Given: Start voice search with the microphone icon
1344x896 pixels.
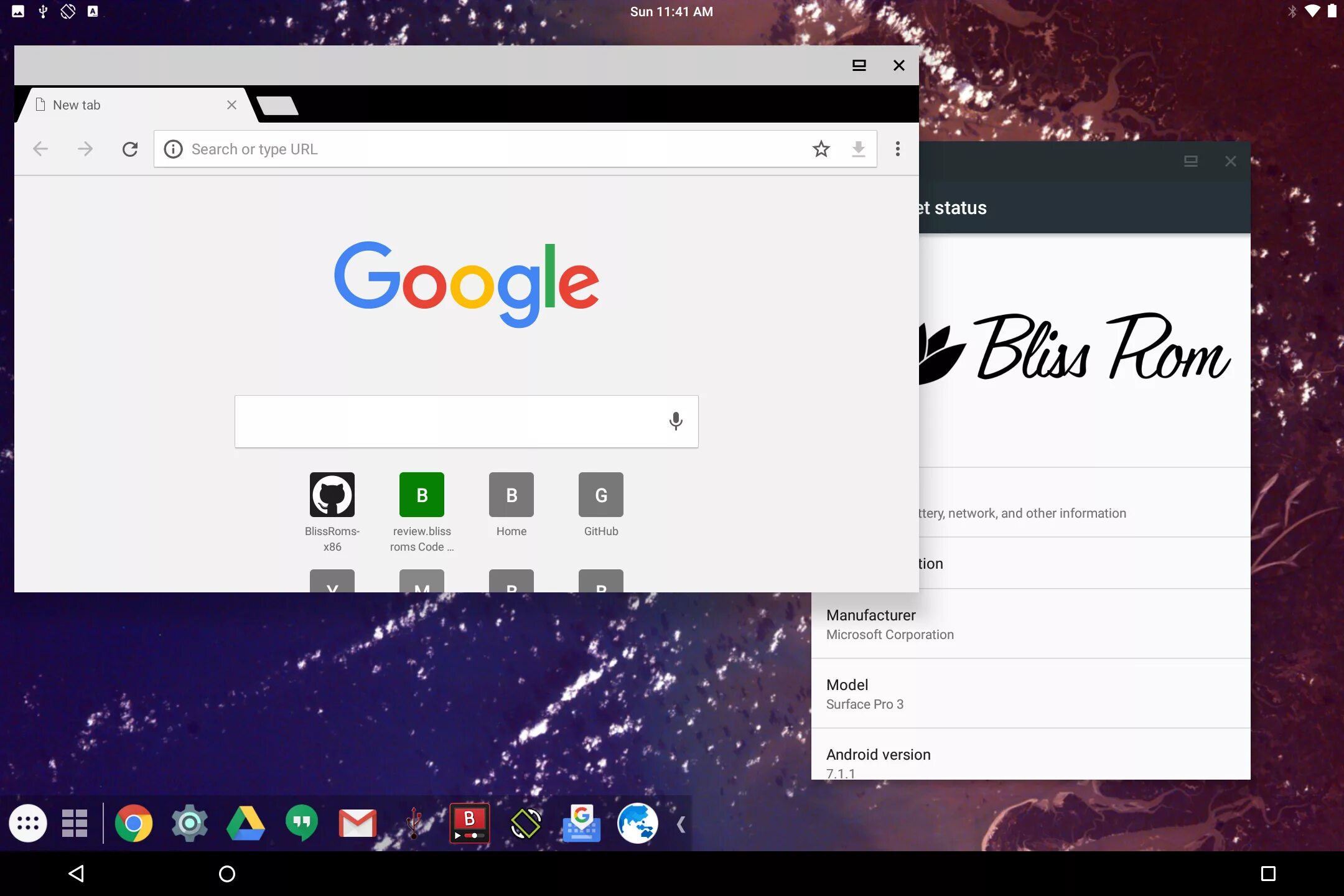Looking at the screenshot, I should [x=676, y=421].
